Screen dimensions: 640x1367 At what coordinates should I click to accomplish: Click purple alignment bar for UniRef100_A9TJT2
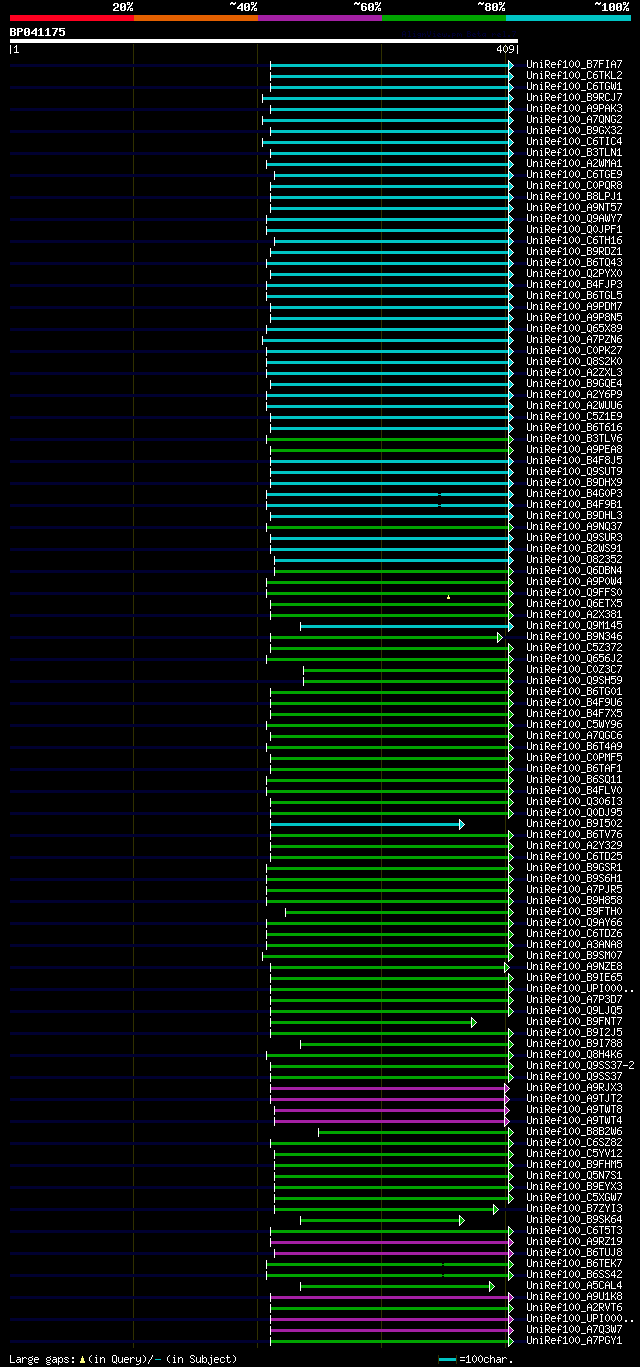click(388, 1099)
